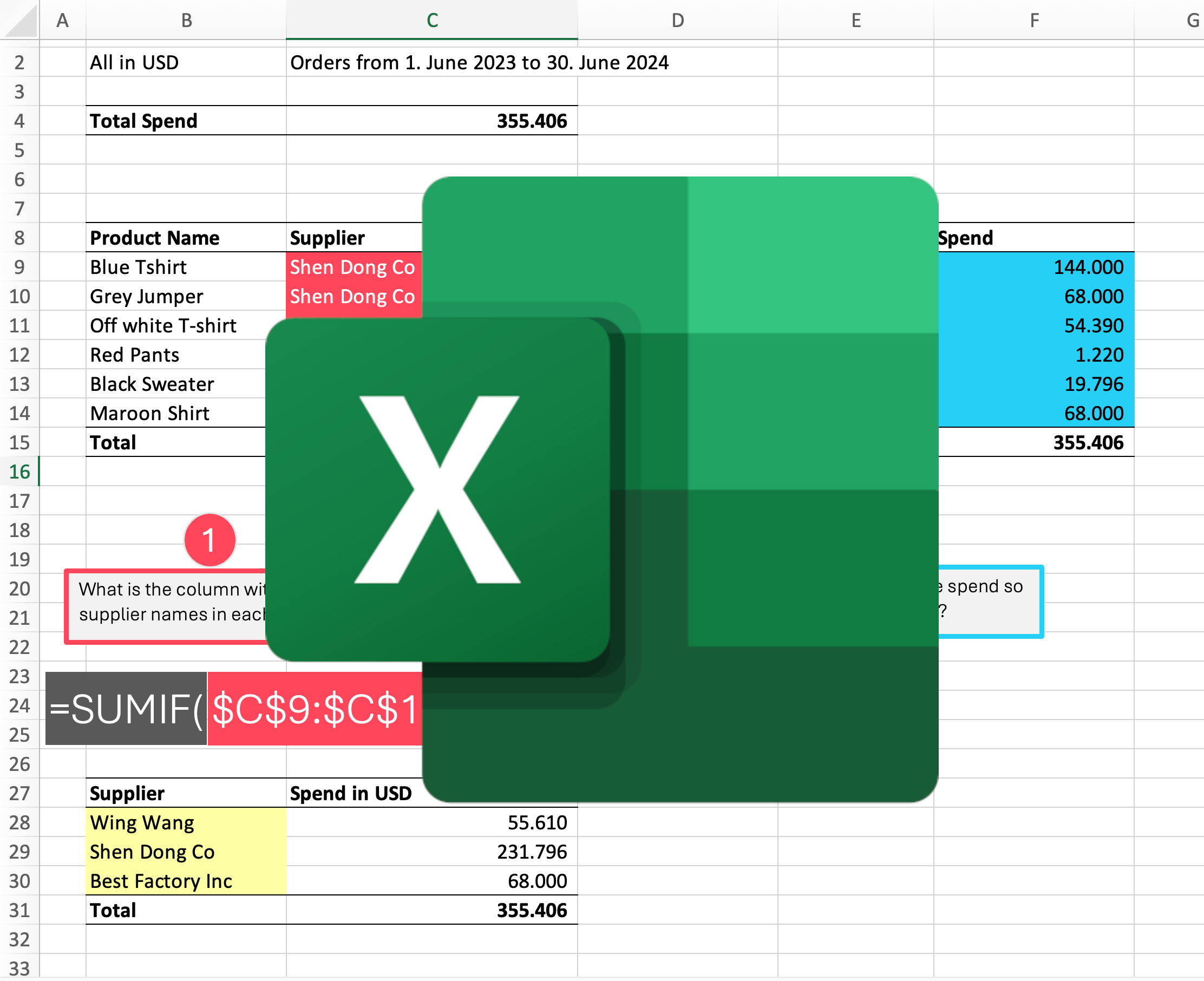
Task: Click the 'Maroon Shirt' cell
Action: 176,413
